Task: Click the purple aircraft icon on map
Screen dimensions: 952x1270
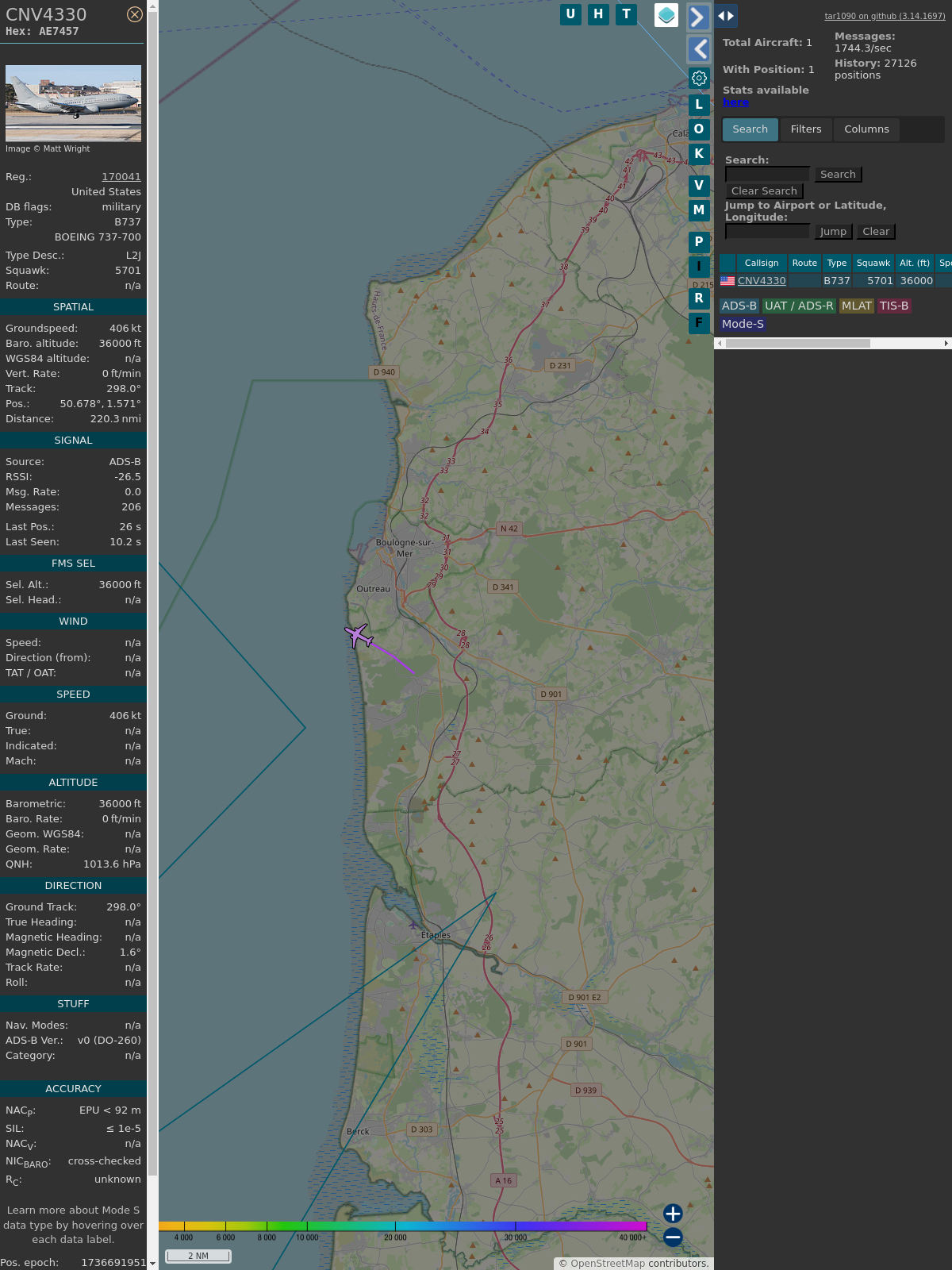Action: (x=359, y=636)
